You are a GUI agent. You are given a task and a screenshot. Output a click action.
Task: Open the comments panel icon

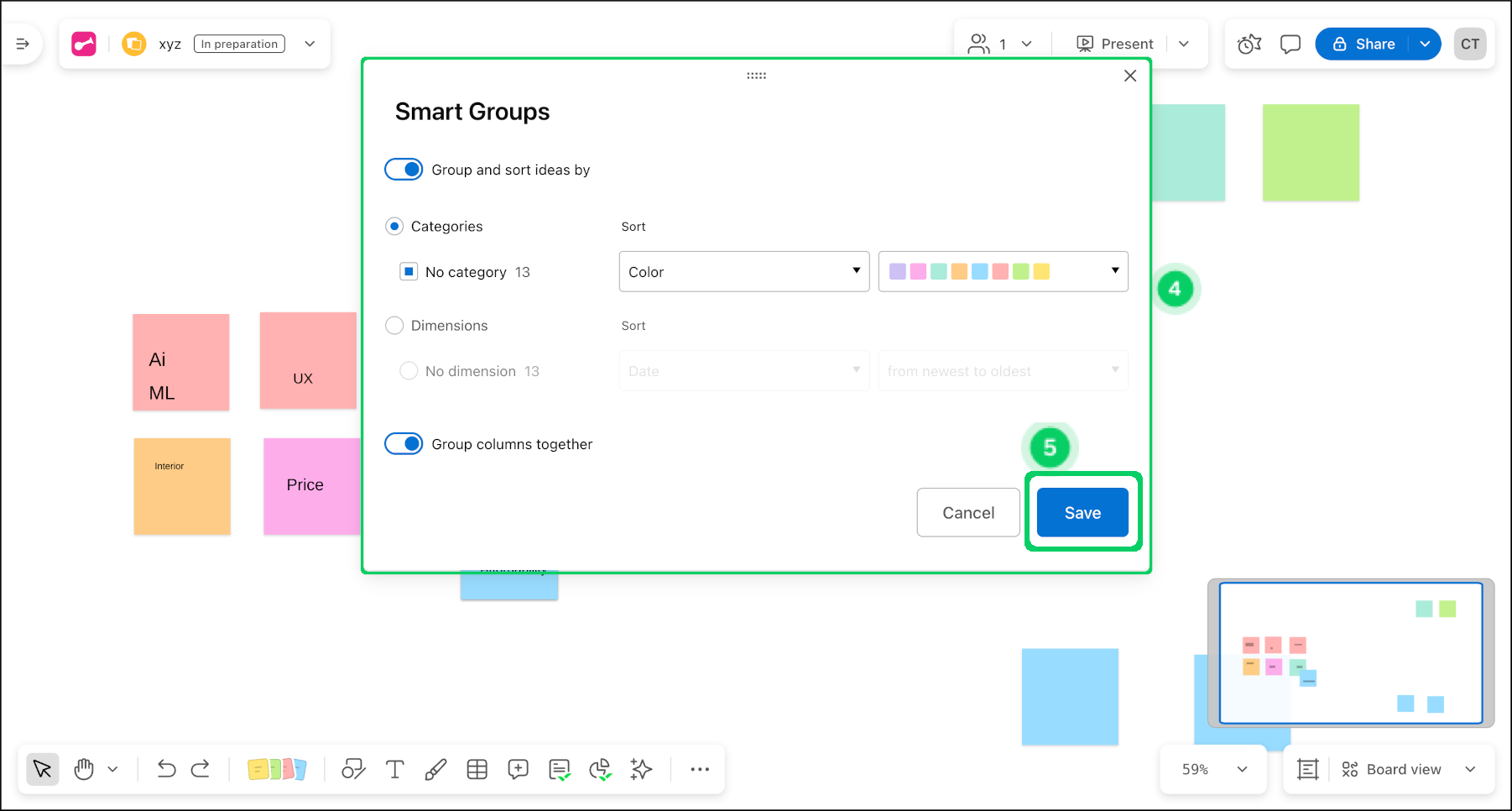[x=1290, y=44]
